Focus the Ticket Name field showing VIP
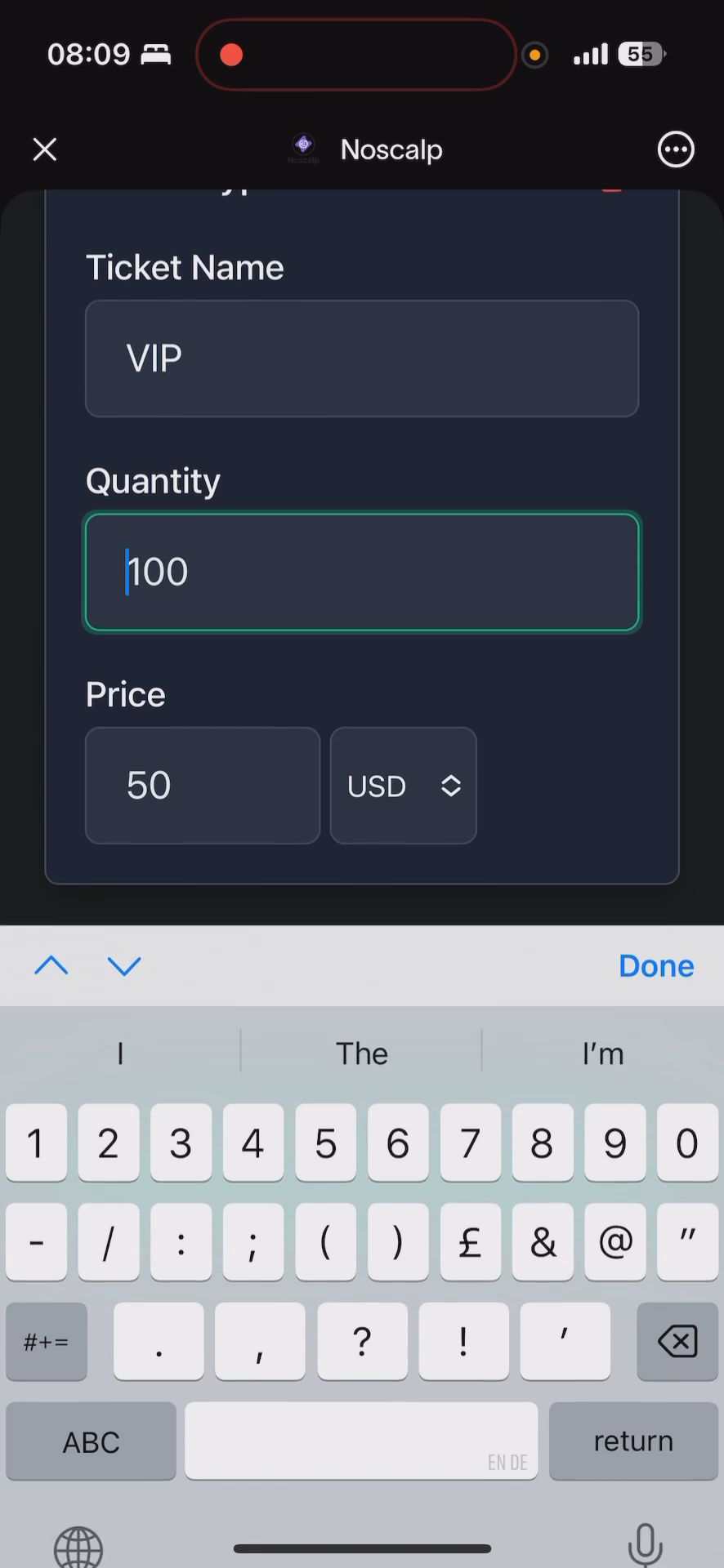Screen dimensions: 724x1568 [362, 359]
